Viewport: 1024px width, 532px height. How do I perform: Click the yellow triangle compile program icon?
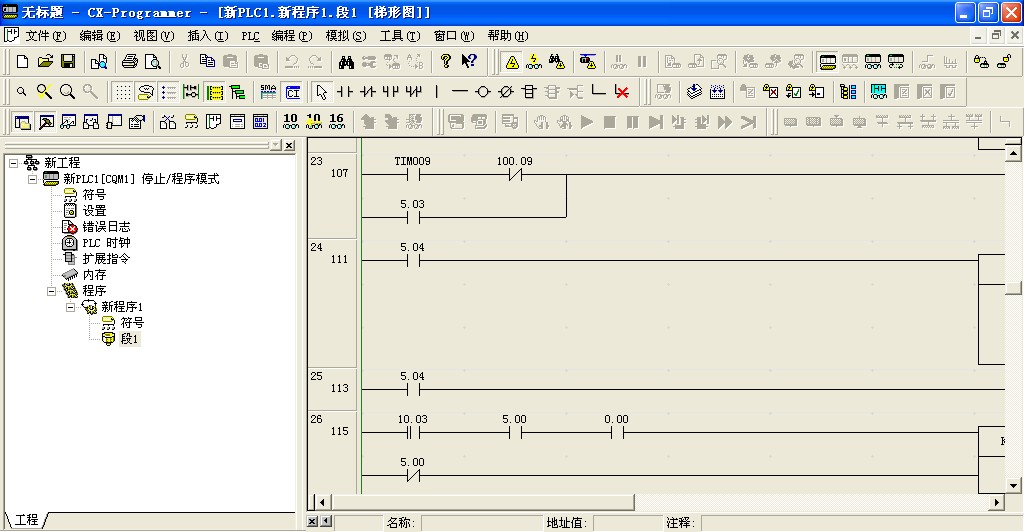point(512,62)
